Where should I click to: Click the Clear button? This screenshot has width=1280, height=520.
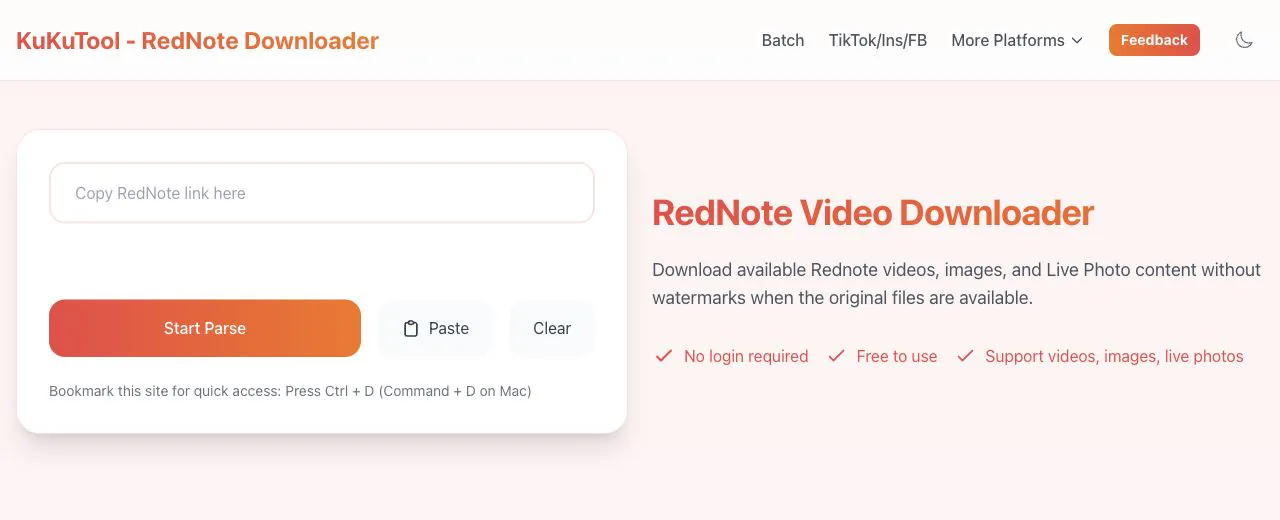552,328
